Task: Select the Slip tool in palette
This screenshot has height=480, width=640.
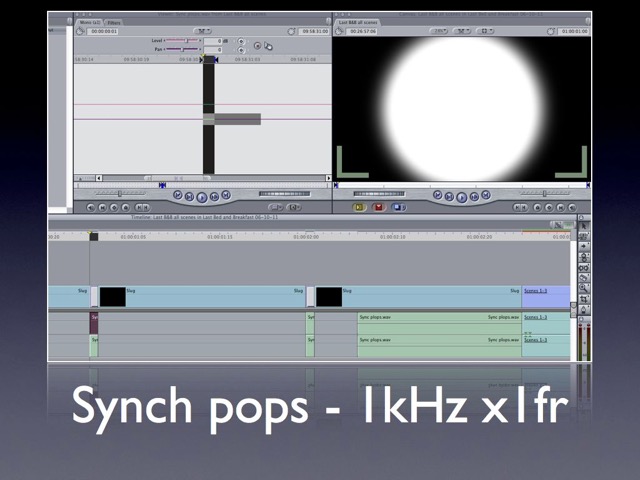Action: tap(584, 268)
